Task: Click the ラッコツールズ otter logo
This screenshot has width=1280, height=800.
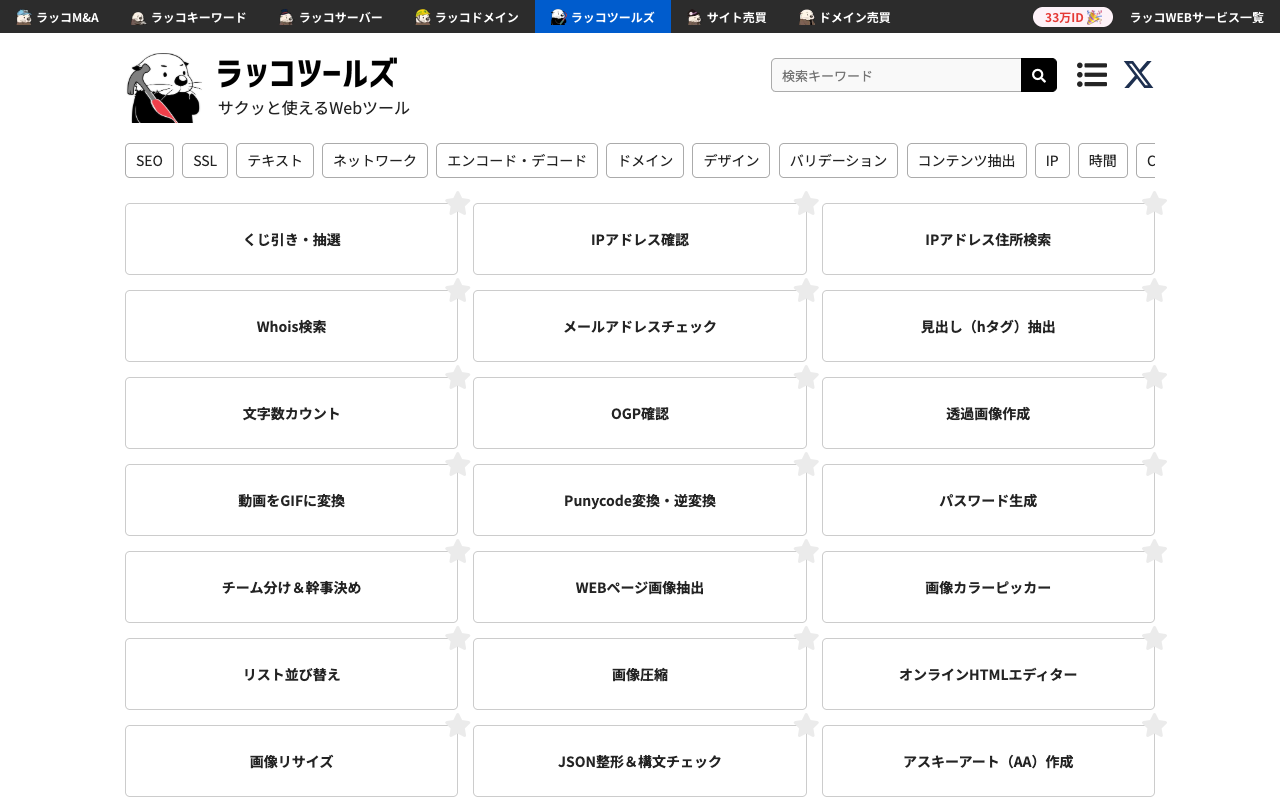Action: [163, 86]
